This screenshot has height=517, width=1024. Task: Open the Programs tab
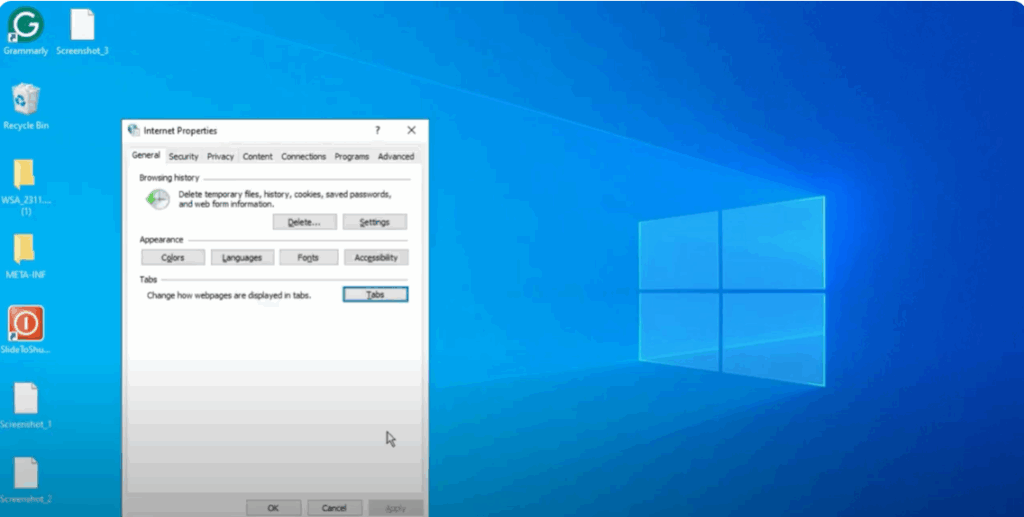pyautogui.click(x=352, y=157)
